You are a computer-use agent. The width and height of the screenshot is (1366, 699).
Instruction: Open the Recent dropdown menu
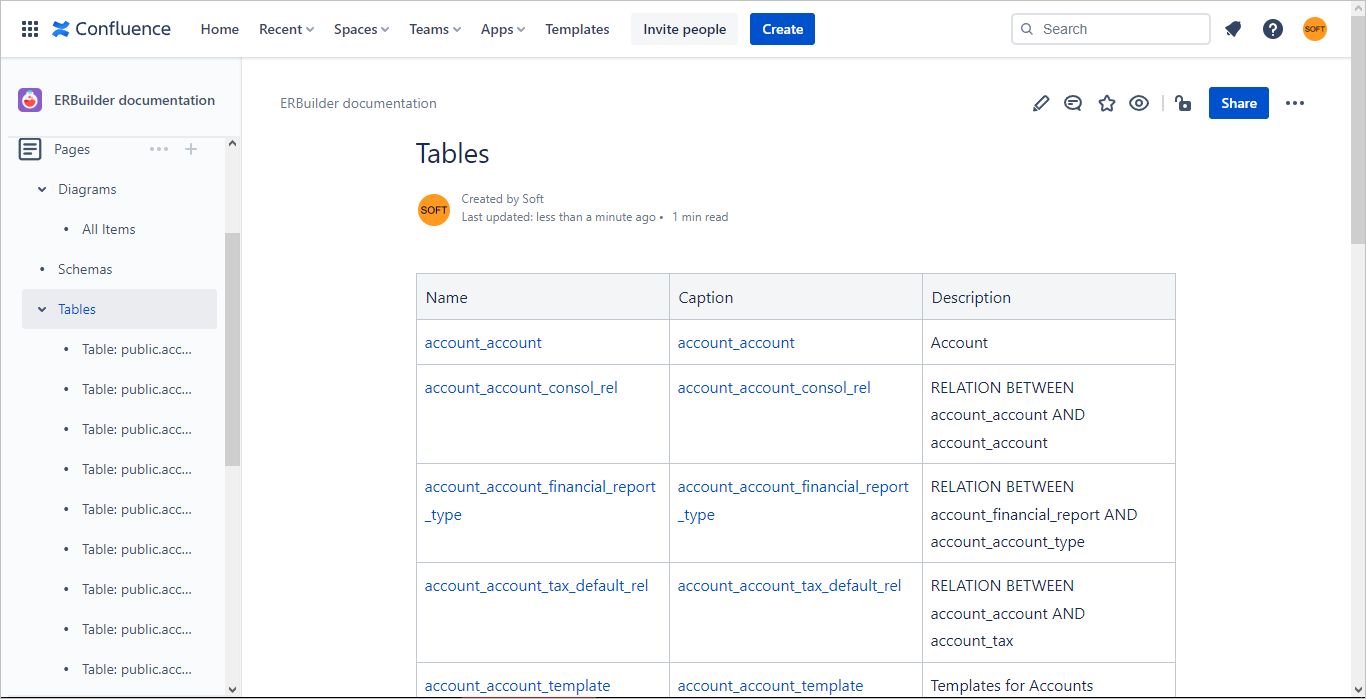point(286,29)
